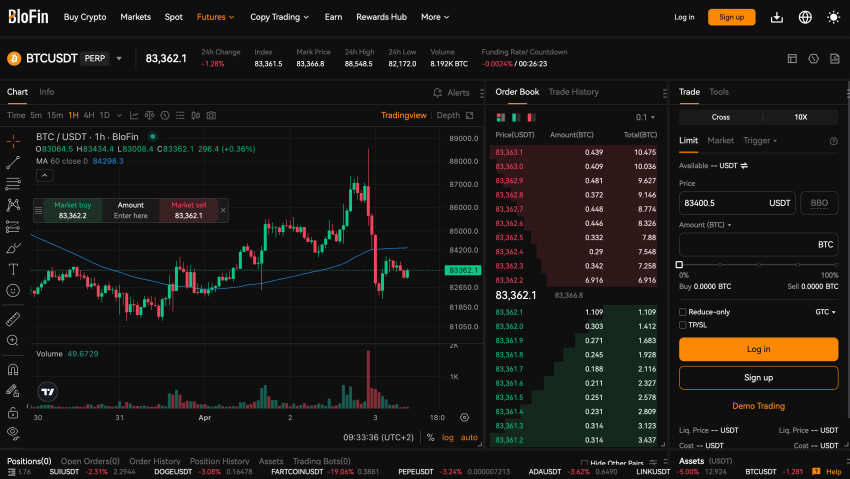Viewport: 850px width, 479px height.
Task: Open Order History tab
Action: pyautogui.click(x=154, y=461)
